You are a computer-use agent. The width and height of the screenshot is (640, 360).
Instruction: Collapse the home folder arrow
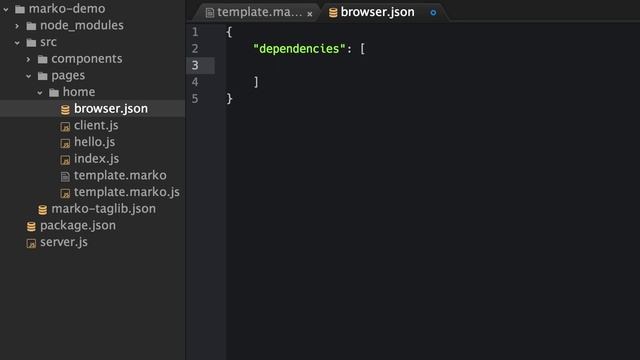point(40,93)
